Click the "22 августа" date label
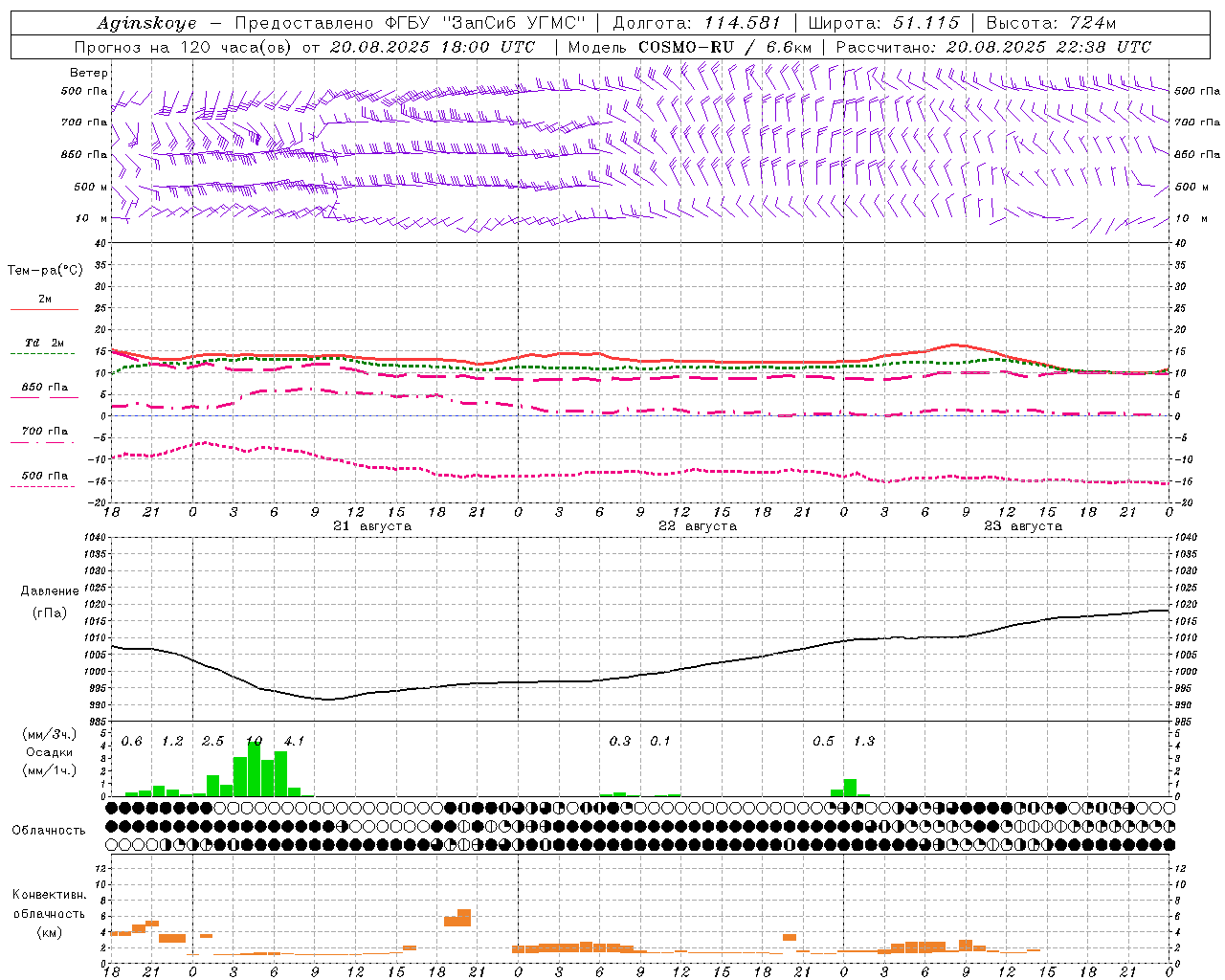Image resolution: width=1225 pixels, height=980 pixels. coord(698,526)
